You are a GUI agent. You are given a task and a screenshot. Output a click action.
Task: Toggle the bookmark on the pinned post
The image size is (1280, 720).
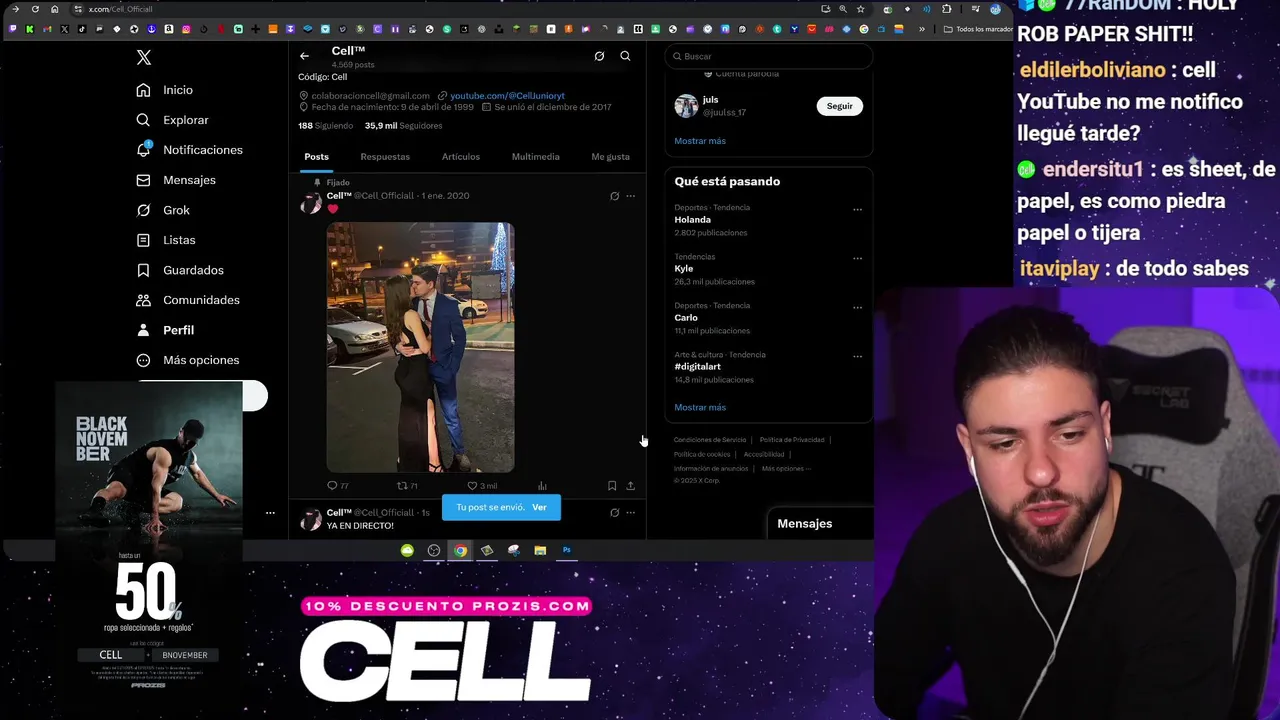click(x=612, y=486)
